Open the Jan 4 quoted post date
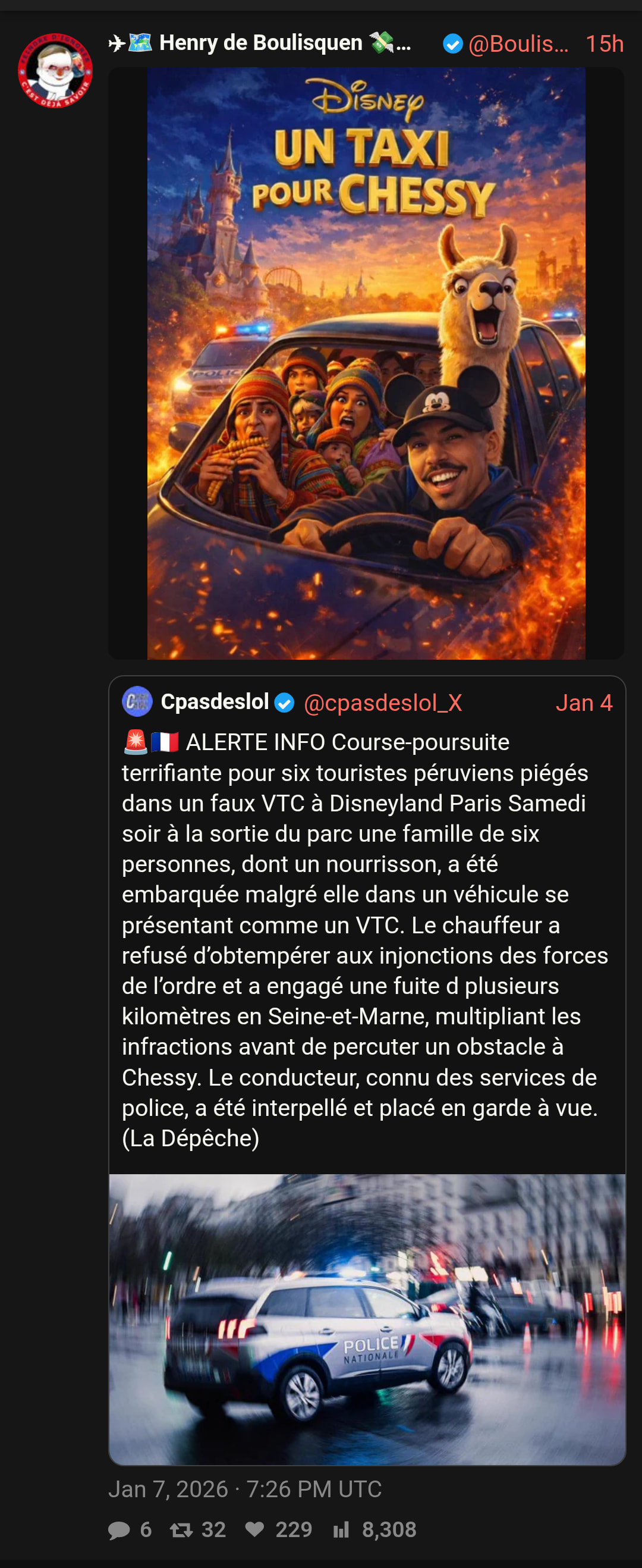Image resolution: width=642 pixels, height=1568 pixels. [x=584, y=703]
